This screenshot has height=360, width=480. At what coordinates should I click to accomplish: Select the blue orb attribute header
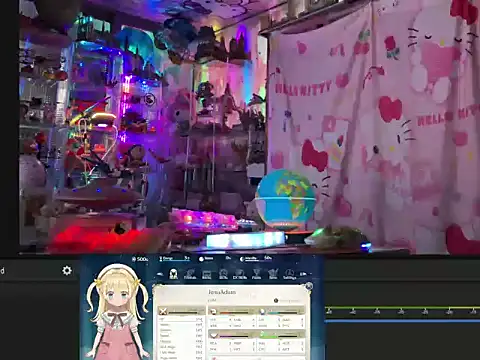pyautogui.click(x=281, y=312)
